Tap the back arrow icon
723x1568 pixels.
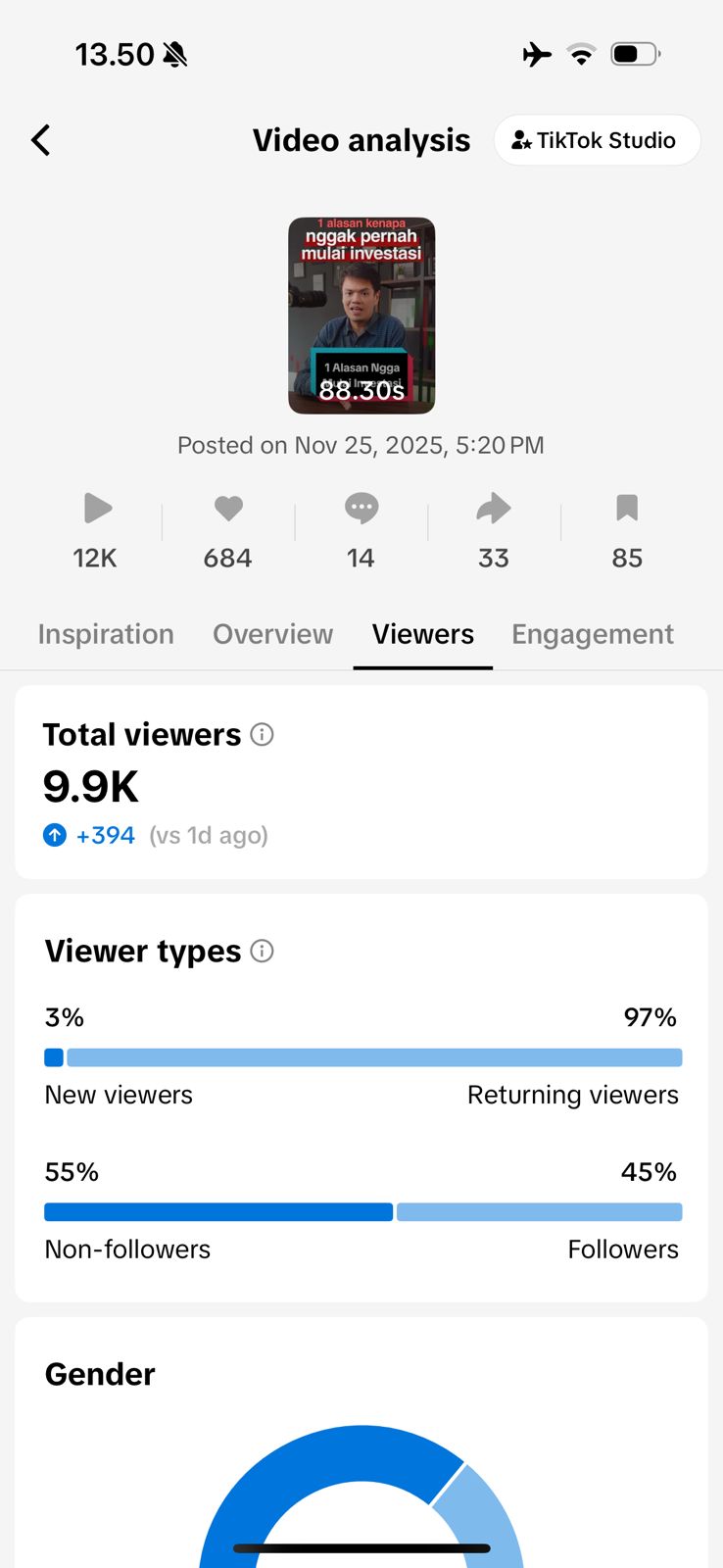(41, 140)
